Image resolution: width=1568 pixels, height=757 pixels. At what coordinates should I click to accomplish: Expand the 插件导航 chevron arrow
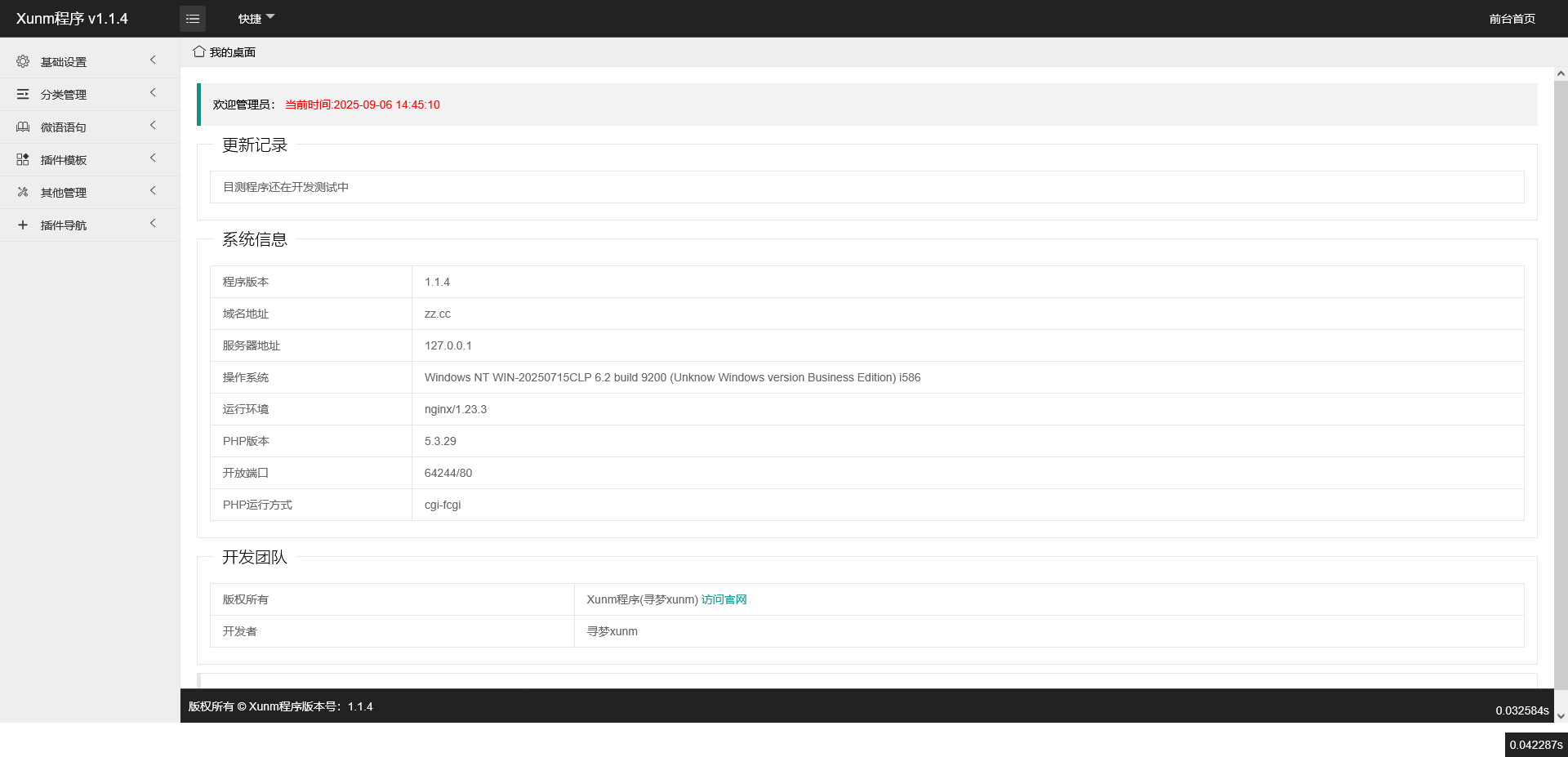coord(153,224)
